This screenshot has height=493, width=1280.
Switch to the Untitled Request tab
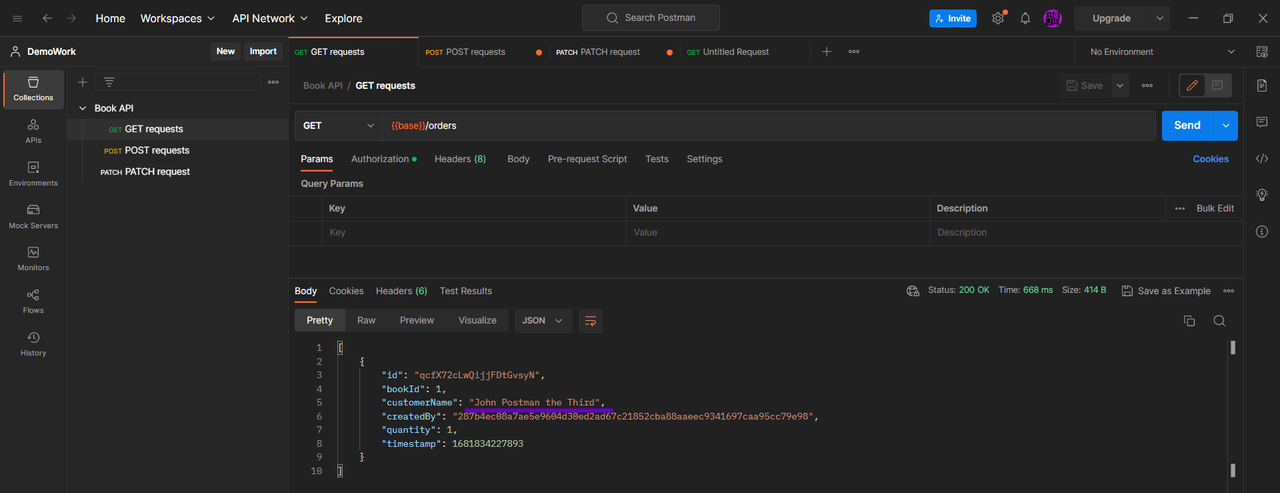(x=746, y=52)
